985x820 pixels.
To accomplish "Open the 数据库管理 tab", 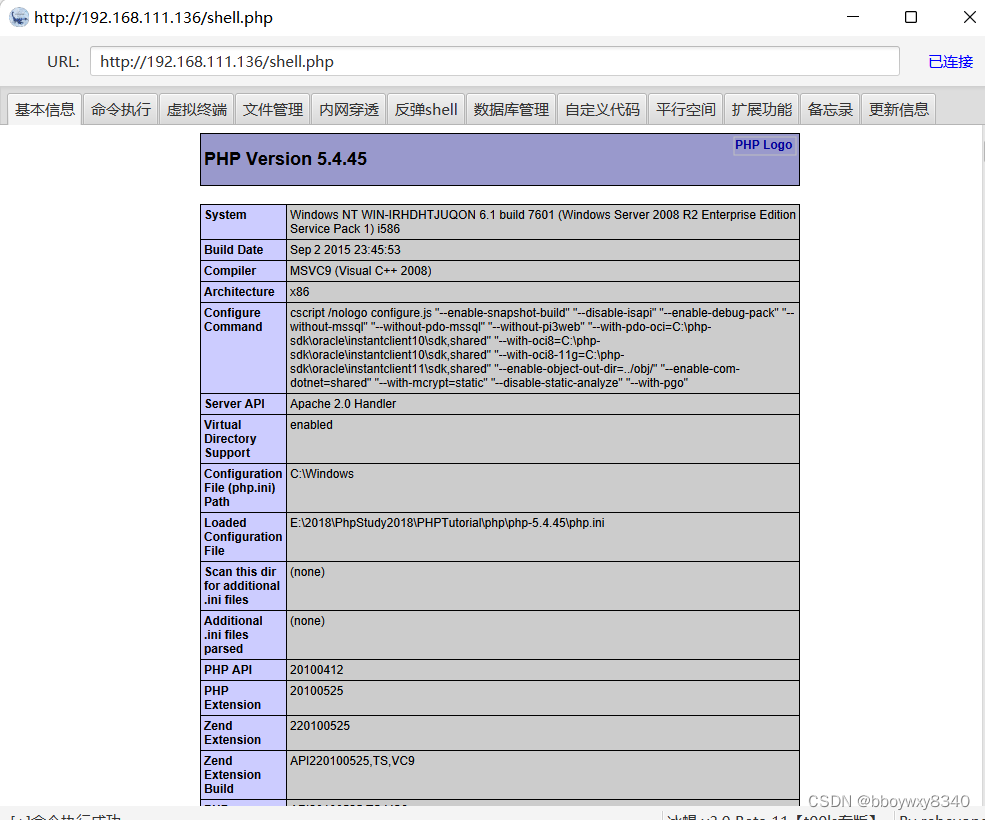I will [x=511, y=109].
